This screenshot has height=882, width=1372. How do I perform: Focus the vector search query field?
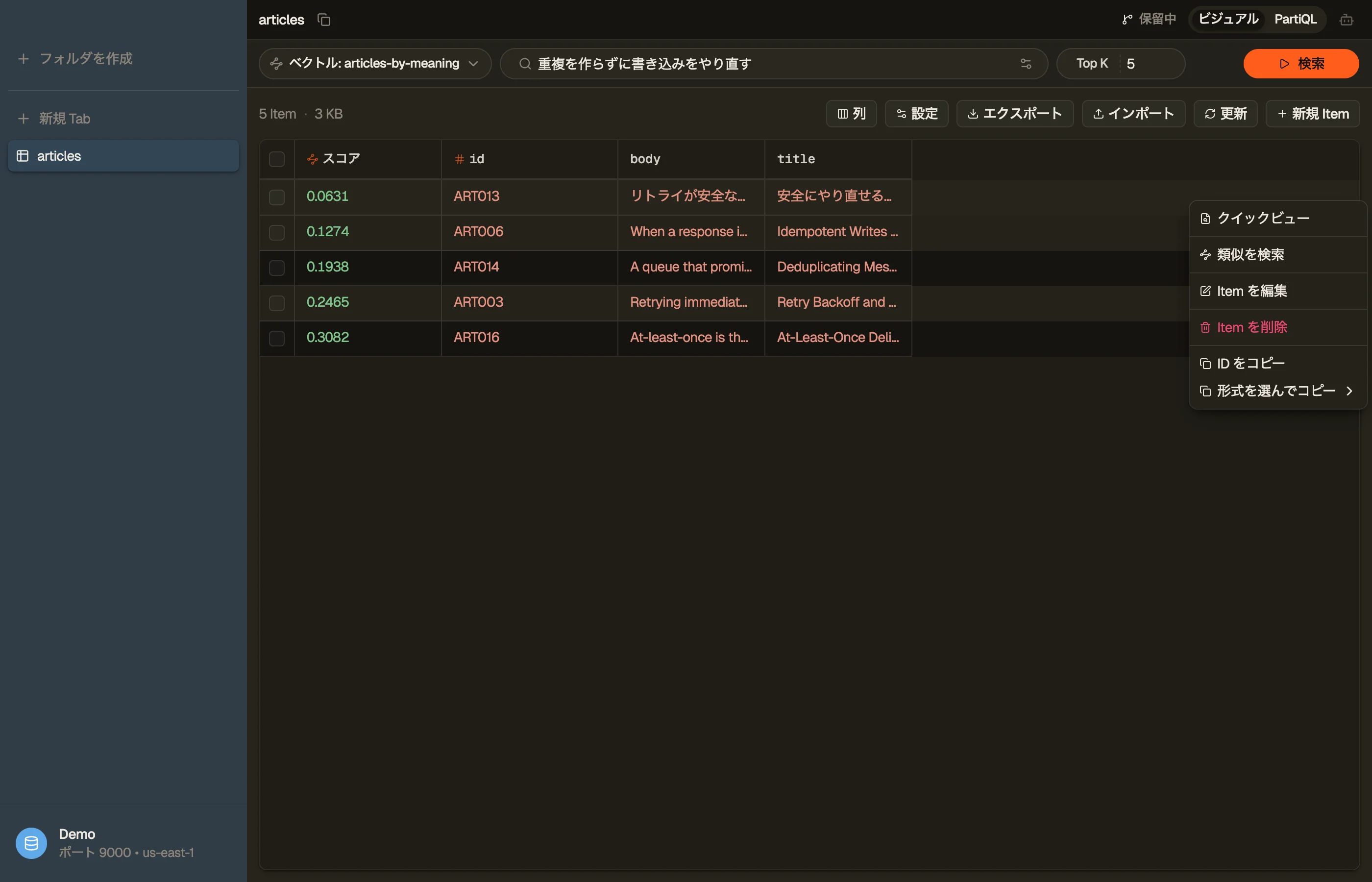pos(774,64)
